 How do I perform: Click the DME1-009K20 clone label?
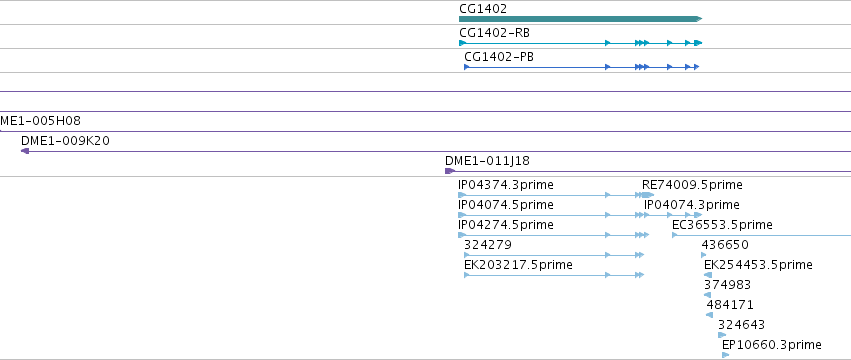pos(65,141)
